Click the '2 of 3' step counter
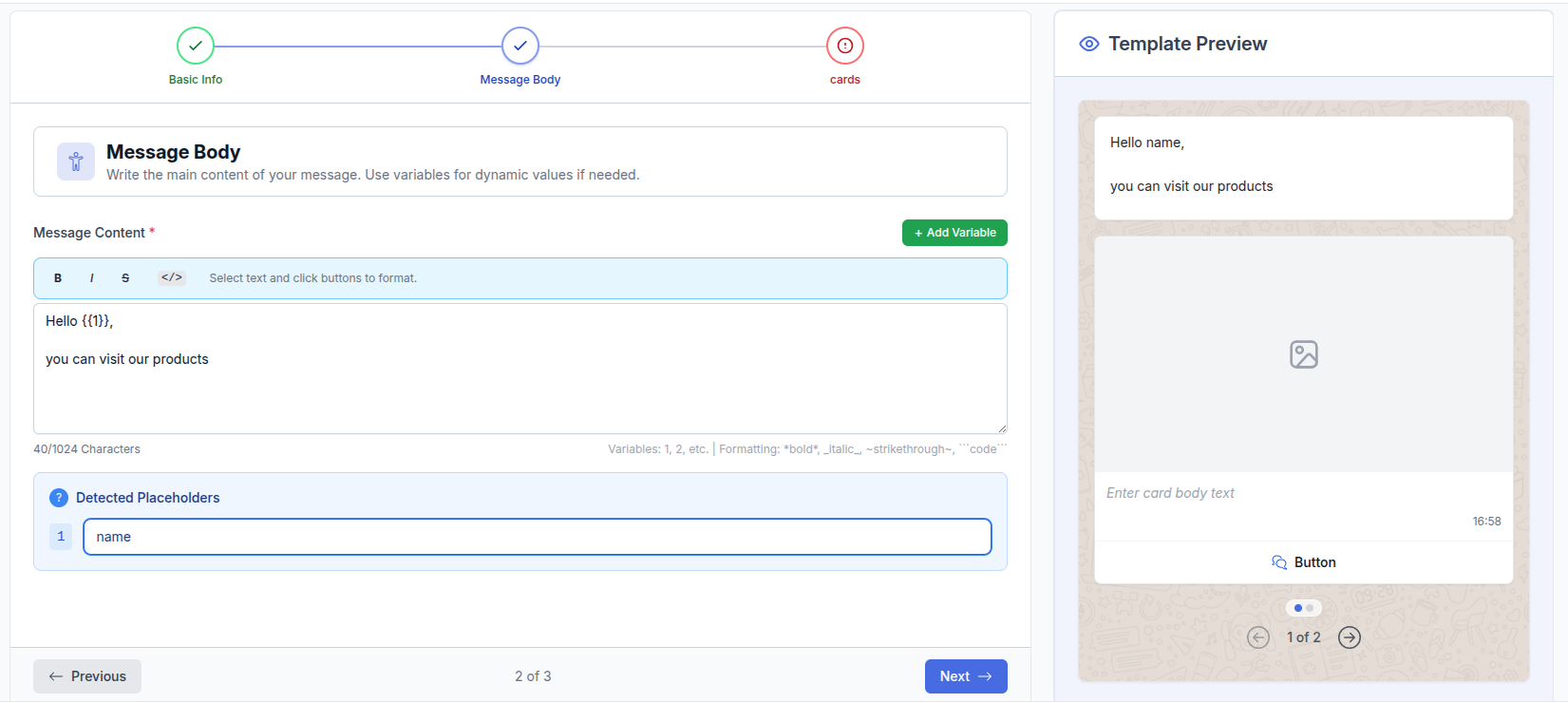 pyautogui.click(x=533, y=676)
